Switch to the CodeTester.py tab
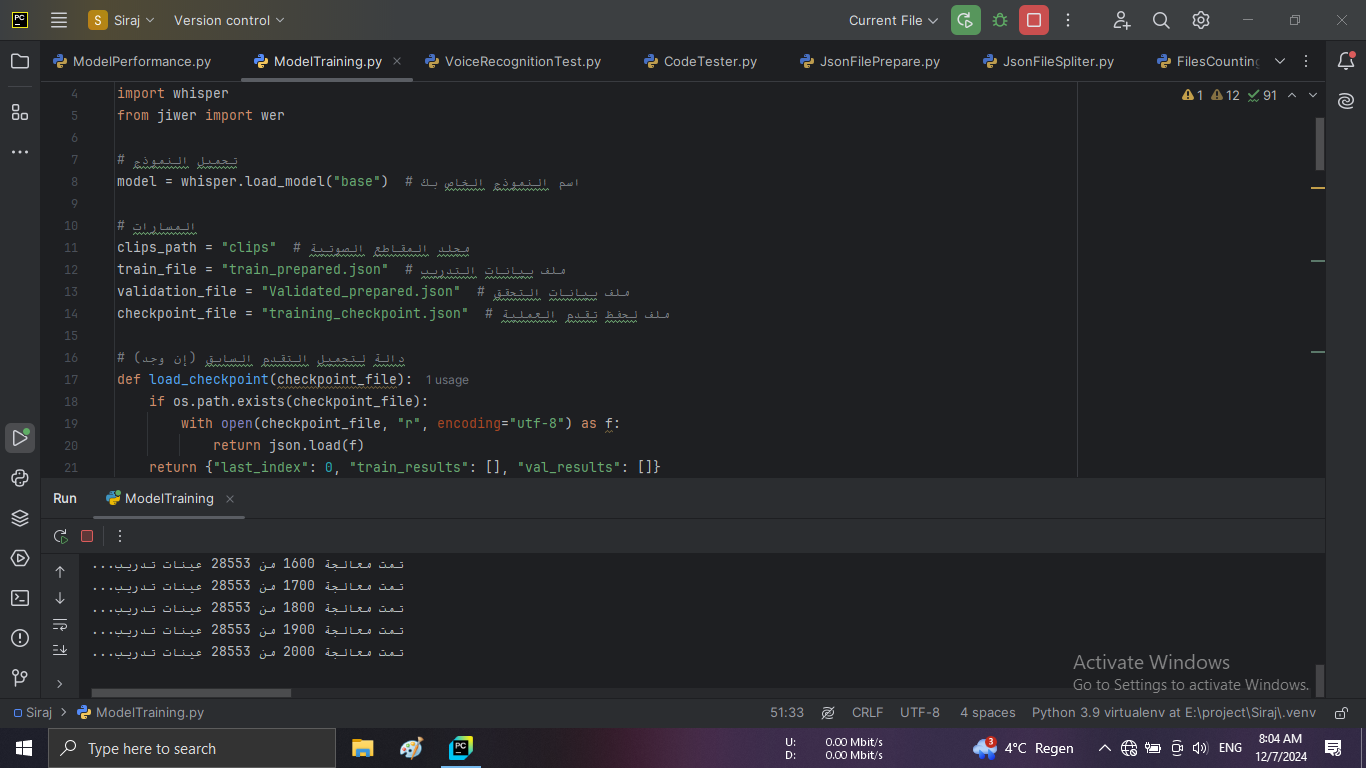The width and height of the screenshot is (1366, 768). coord(701,61)
